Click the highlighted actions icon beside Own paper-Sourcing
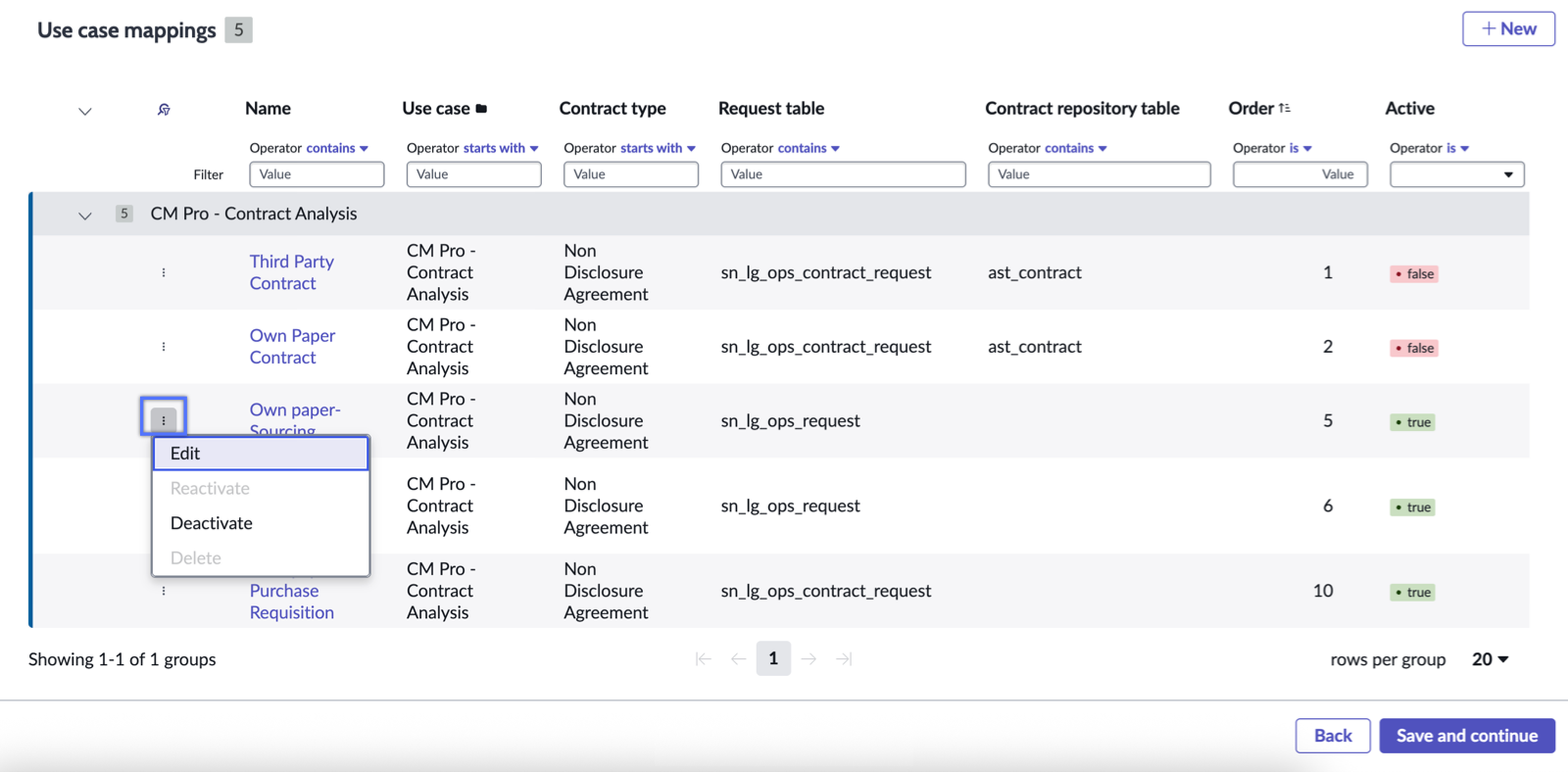 [164, 419]
